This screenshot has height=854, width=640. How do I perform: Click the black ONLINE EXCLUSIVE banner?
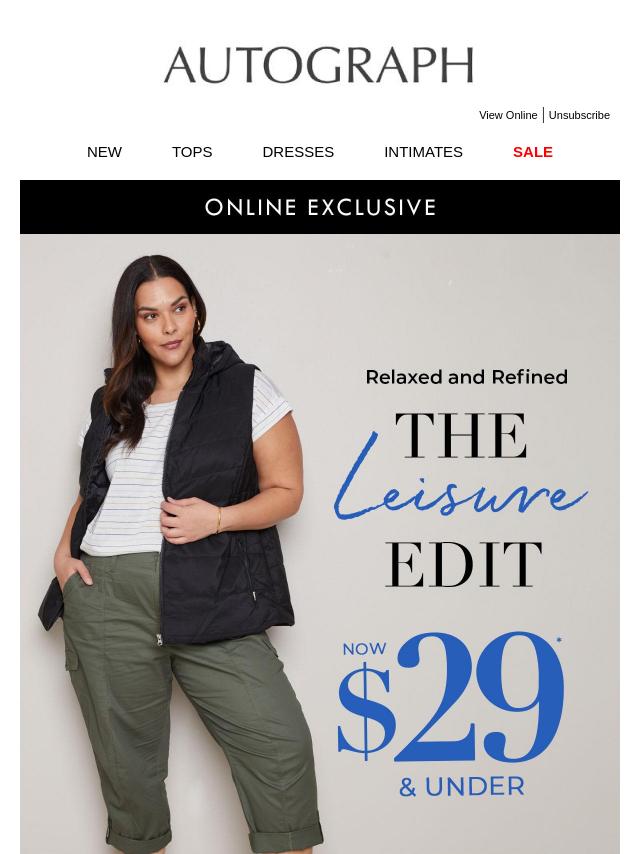(320, 207)
